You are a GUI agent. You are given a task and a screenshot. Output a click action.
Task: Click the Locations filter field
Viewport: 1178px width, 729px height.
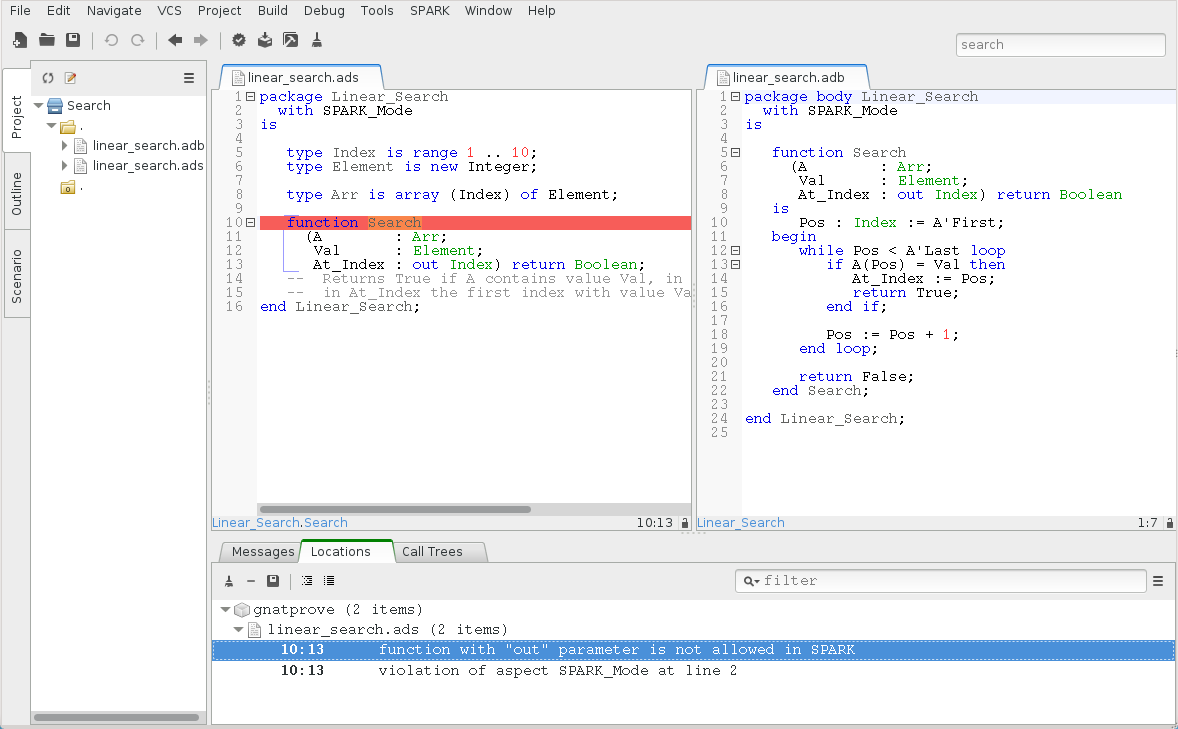941,581
